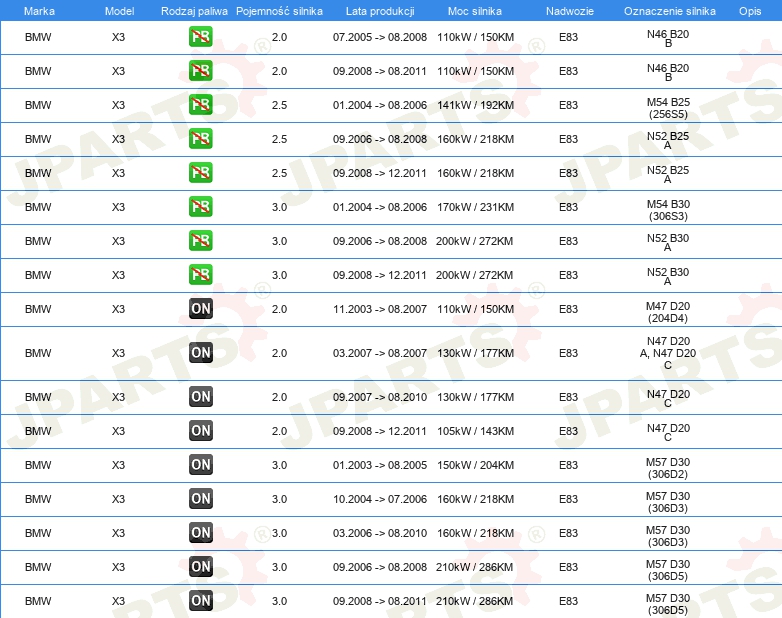Screen dimensions: 782x618
Task: Click ON diesel icon in M47 D20 (204D4) row
Action: [201, 308]
